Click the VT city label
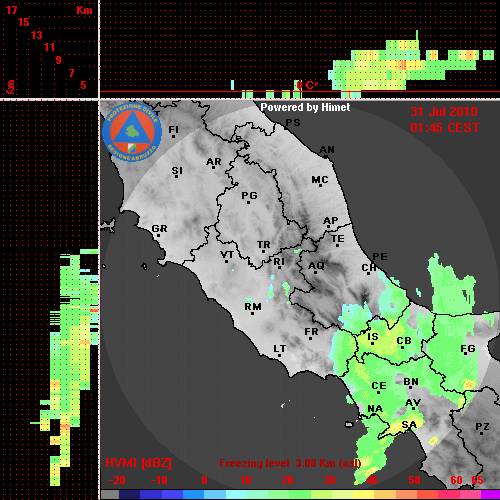Screen dimensions: 500x500 pos(227,256)
